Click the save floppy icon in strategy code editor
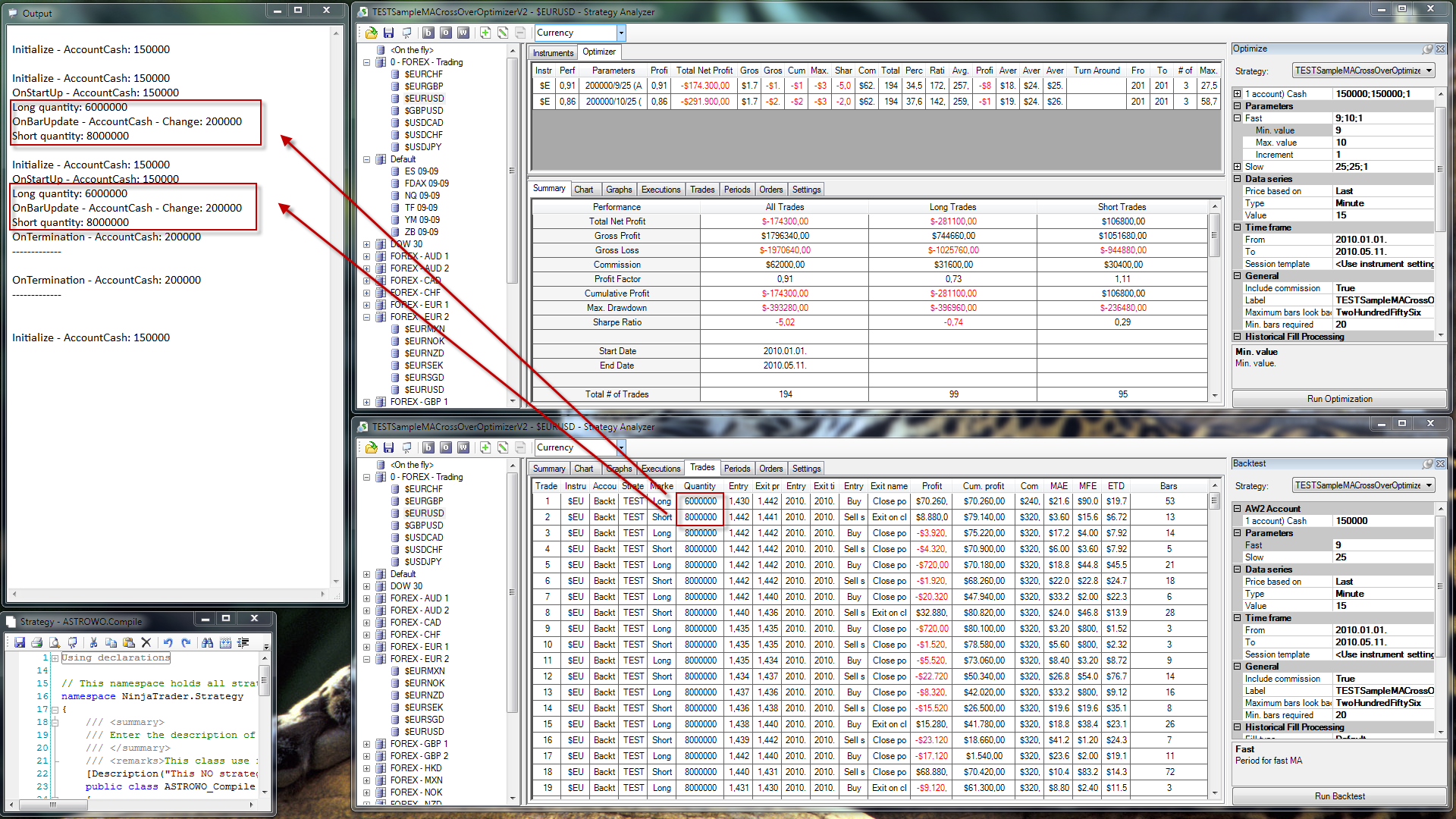Image resolution: width=1456 pixels, height=819 pixels. [x=20, y=642]
